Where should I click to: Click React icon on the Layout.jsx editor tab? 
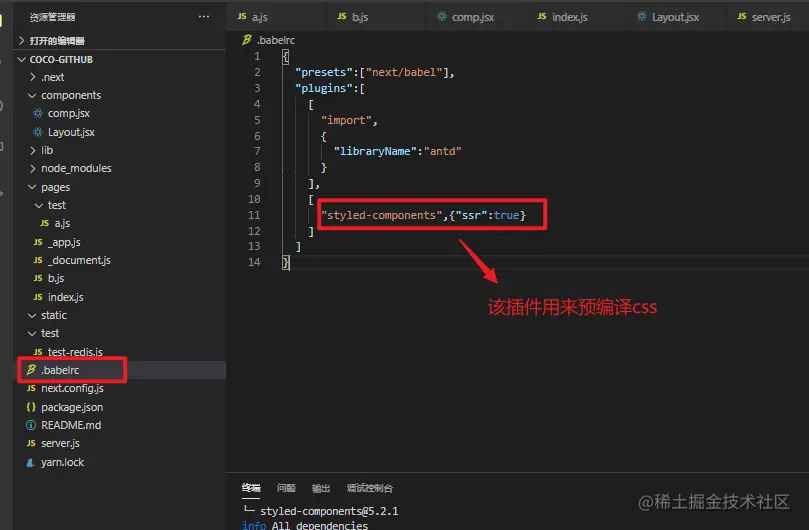coord(642,17)
